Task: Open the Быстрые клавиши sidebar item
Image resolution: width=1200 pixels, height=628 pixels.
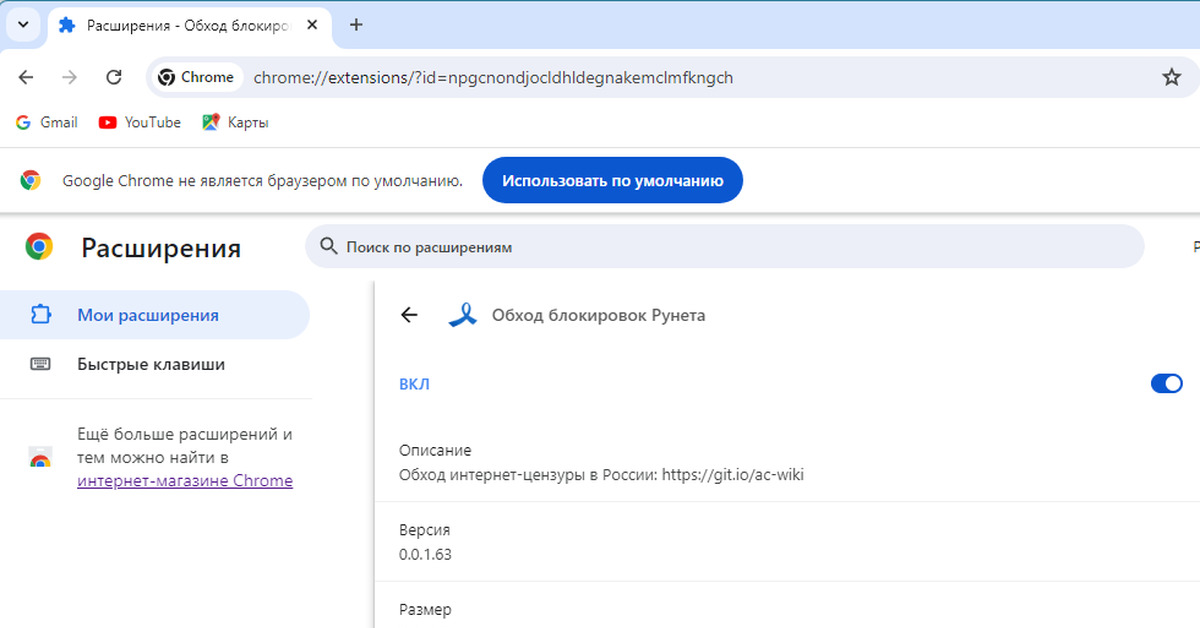Action: pos(150,364)
